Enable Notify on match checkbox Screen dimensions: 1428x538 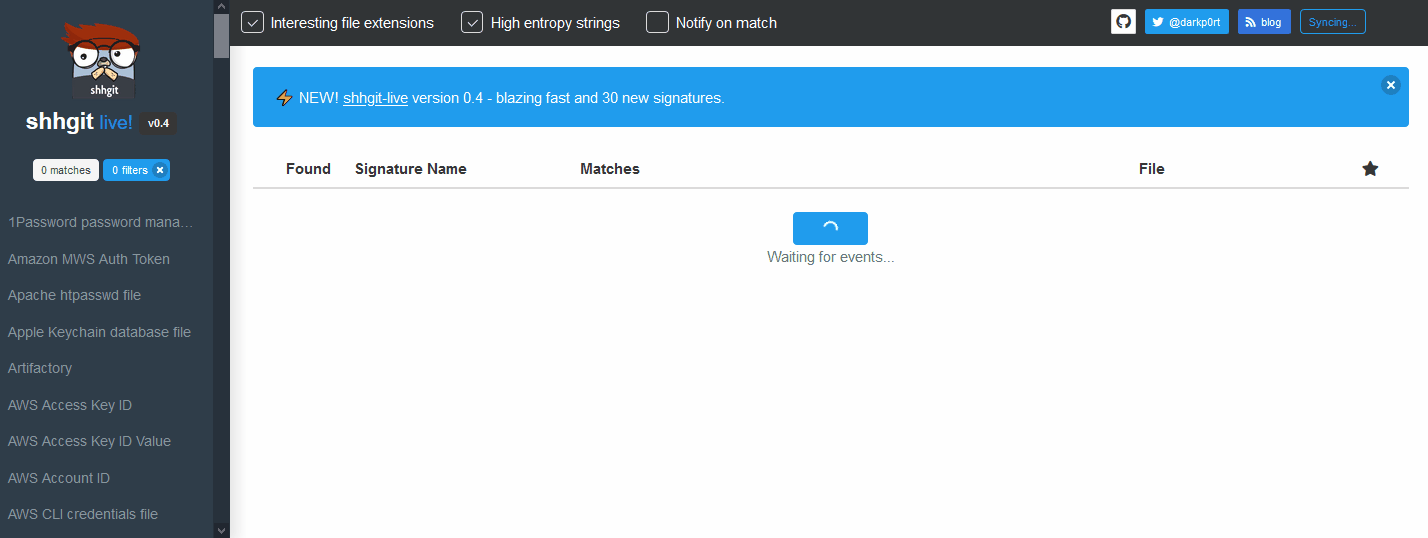pyautogui.click(x=657, y=22)
